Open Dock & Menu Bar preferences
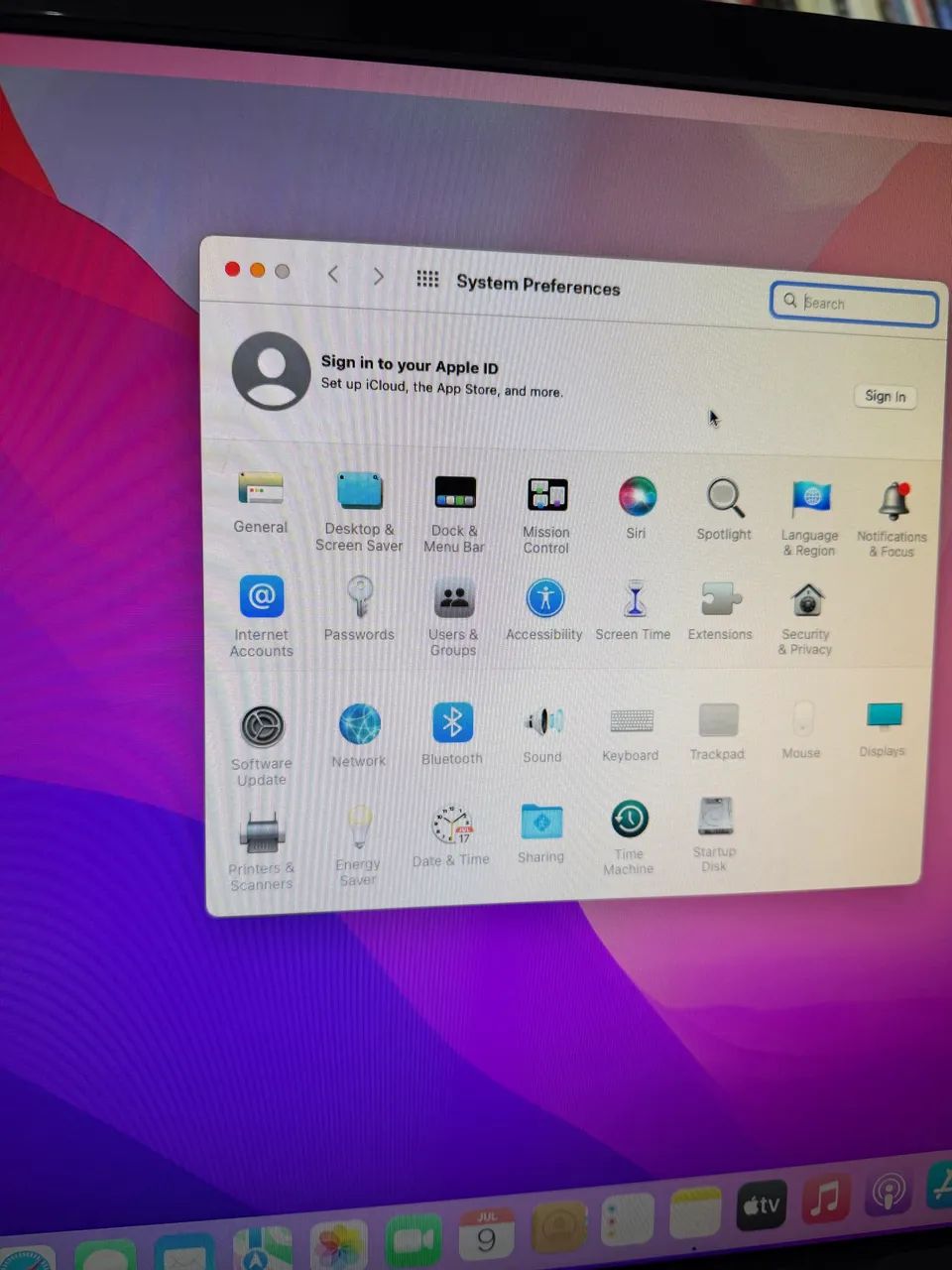 (454, 512)
